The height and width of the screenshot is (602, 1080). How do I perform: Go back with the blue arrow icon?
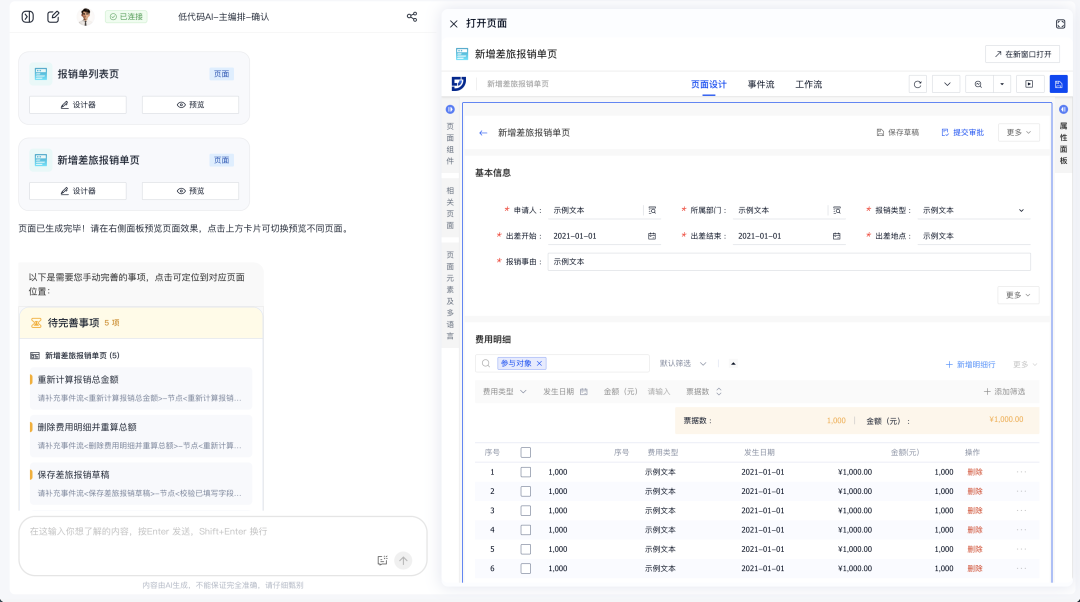point(483,132)
